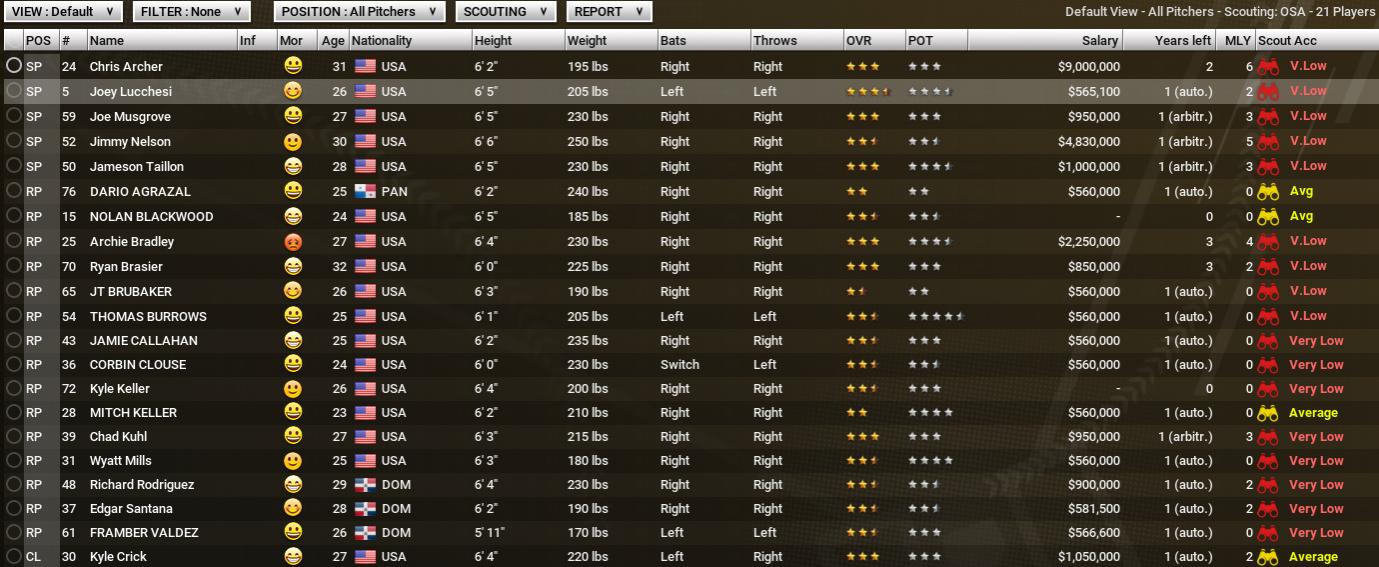
Task: Open the REPORT menu
Action: [x=609, y=12]
